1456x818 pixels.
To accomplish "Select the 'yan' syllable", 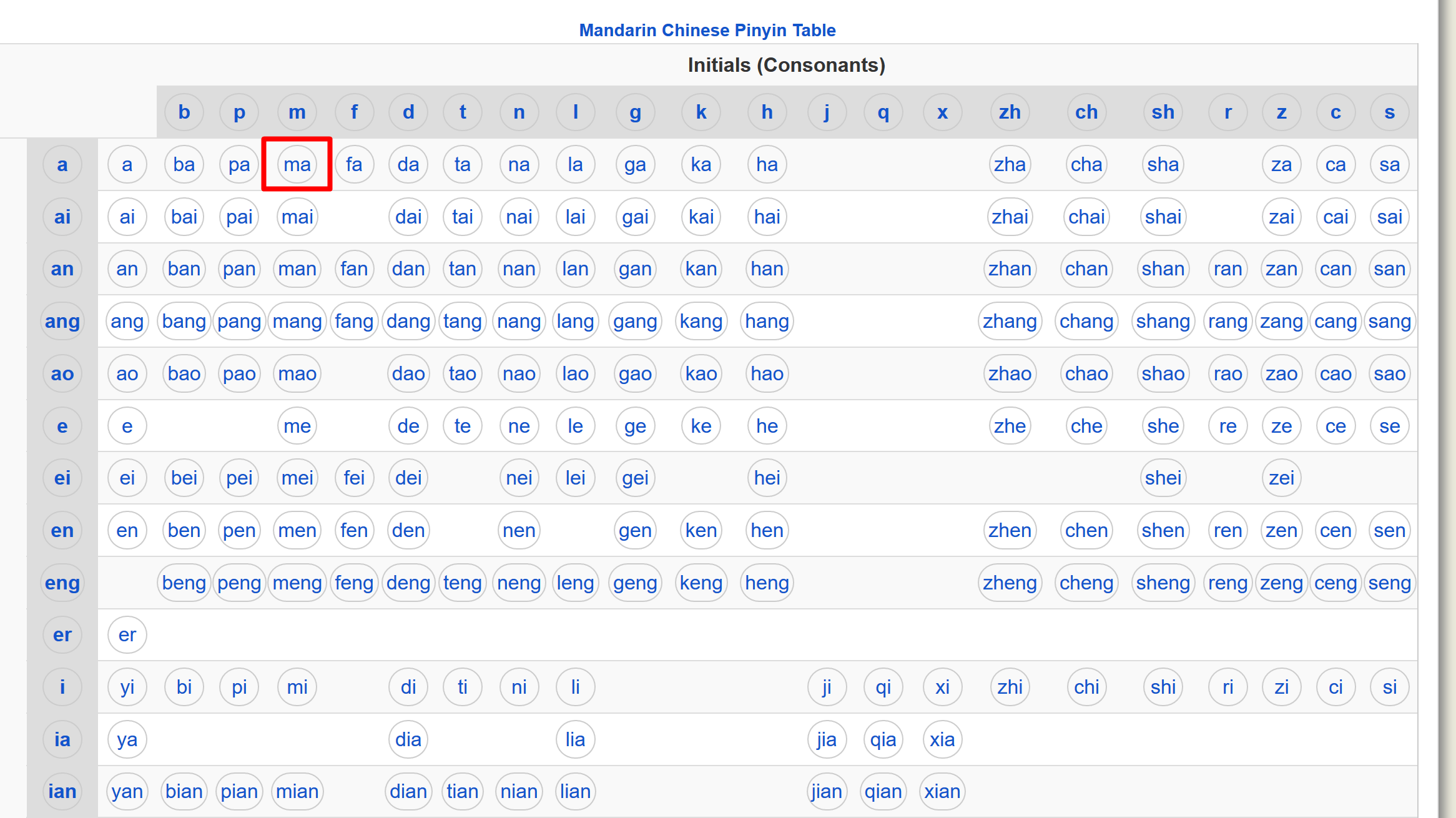I will coord(127,791).
